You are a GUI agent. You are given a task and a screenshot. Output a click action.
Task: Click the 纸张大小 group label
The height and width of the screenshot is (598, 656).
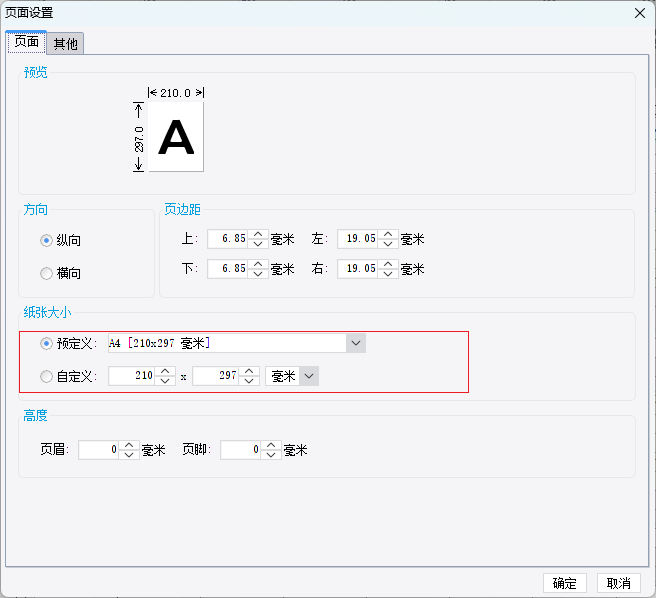(x=47, y=312)
